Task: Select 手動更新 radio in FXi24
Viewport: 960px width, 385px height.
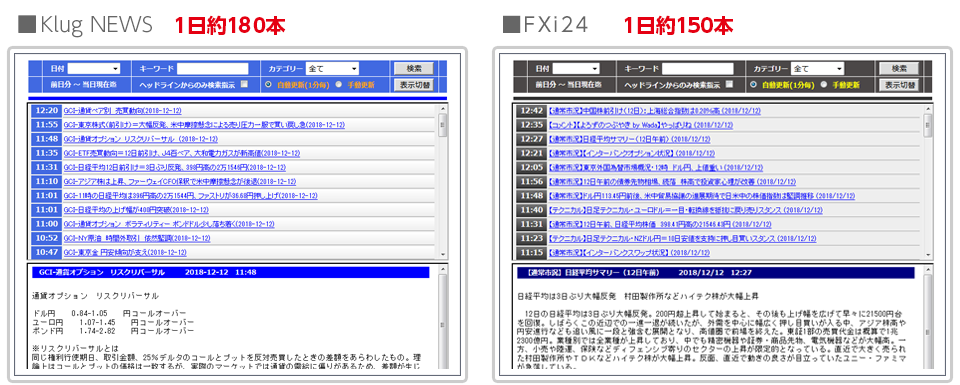Action: [x=823, y=84]
